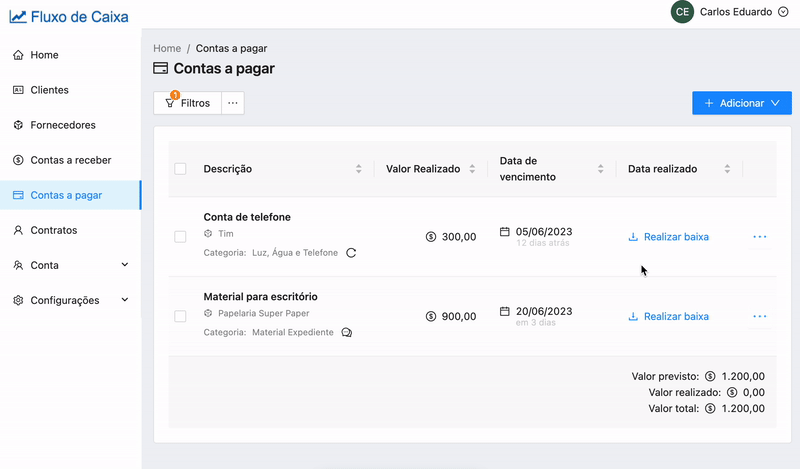Image resolution: width=800 pixels, height=469 pixels.
Task: Click the calendar icon beside 05/06/2023
Action: point(505,232)
